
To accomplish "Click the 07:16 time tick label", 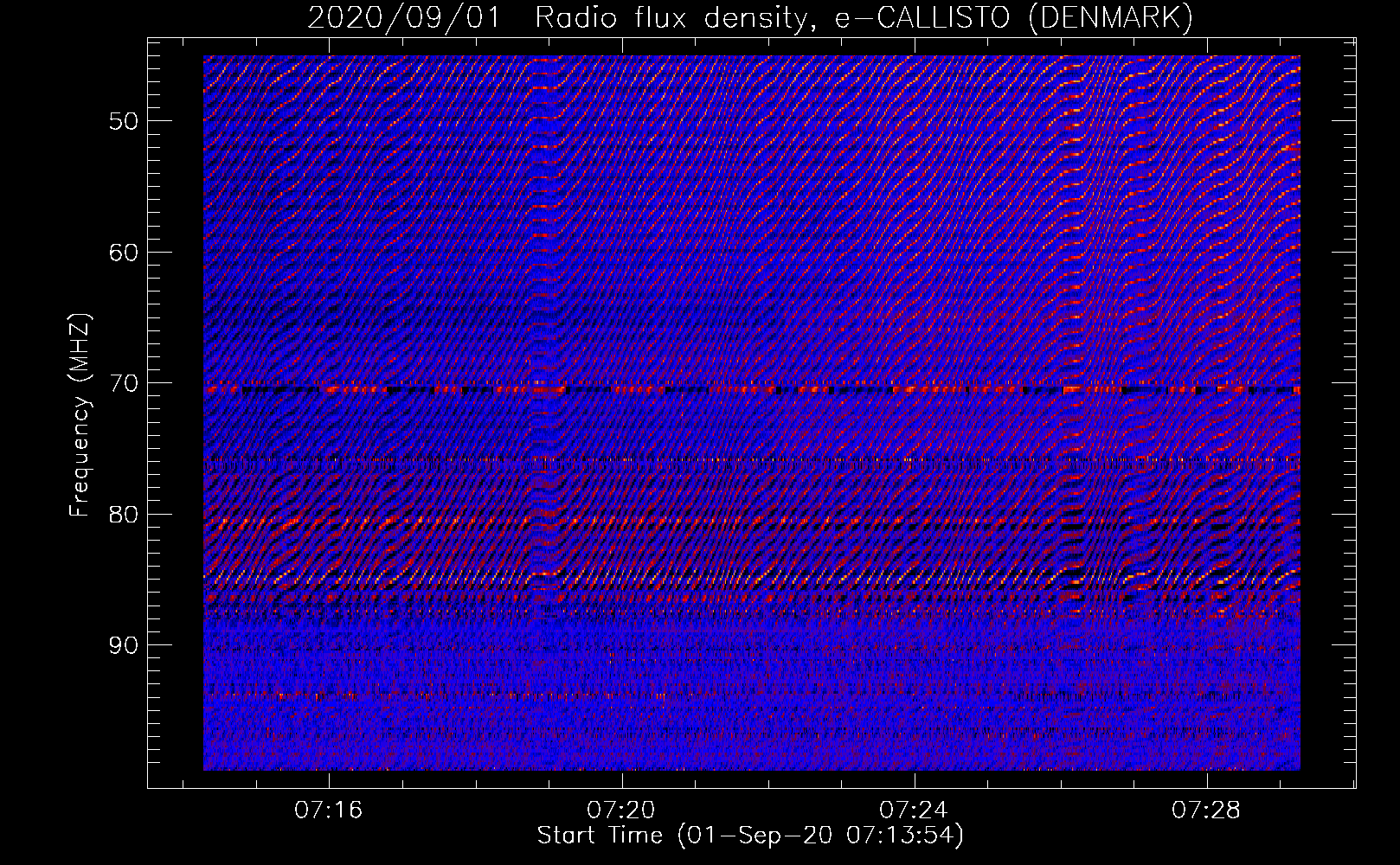I will coord(329,811).
